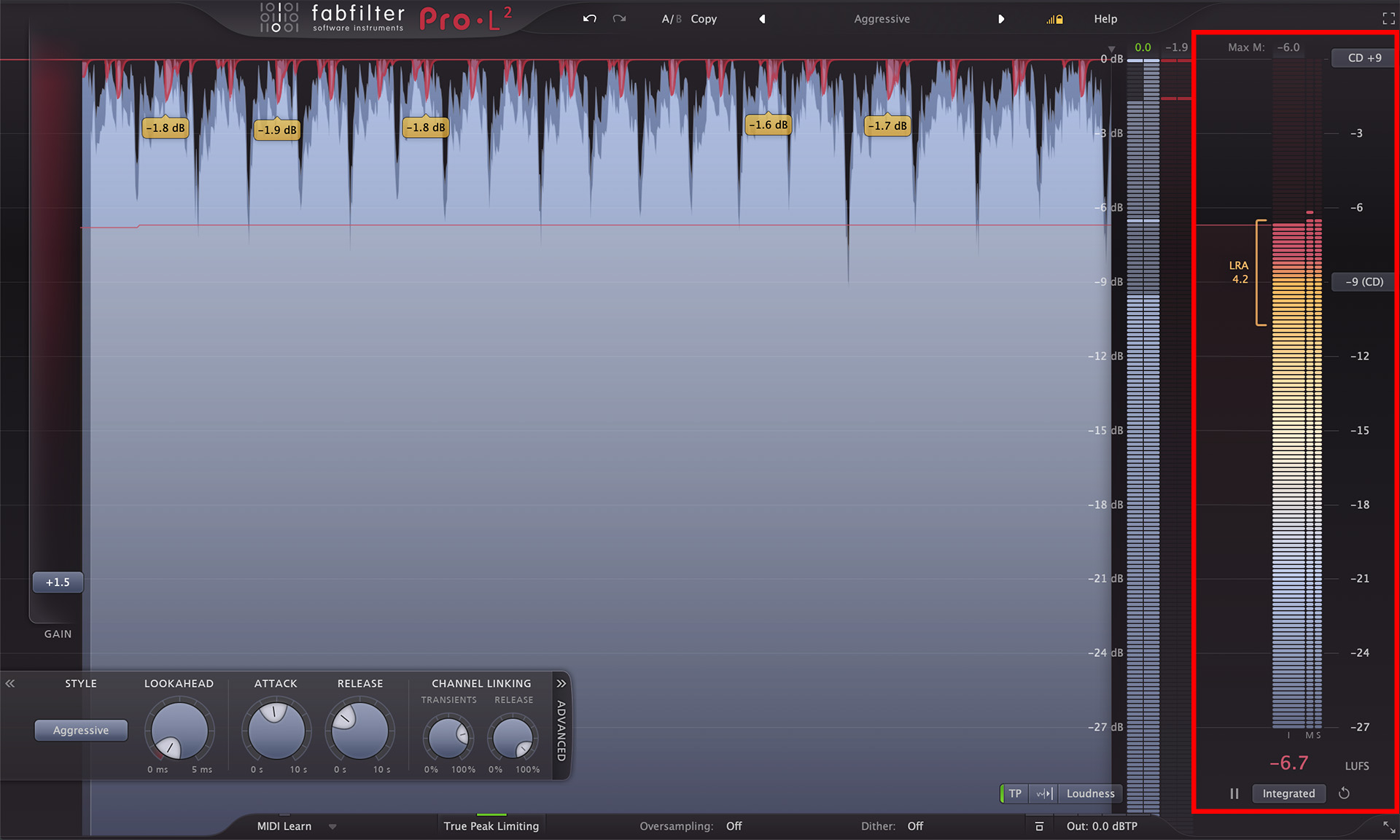Image resolution: width=1400 pixels, height=840 pixels.
Task: Open Dither Off menu
Action: coord(915,826)
